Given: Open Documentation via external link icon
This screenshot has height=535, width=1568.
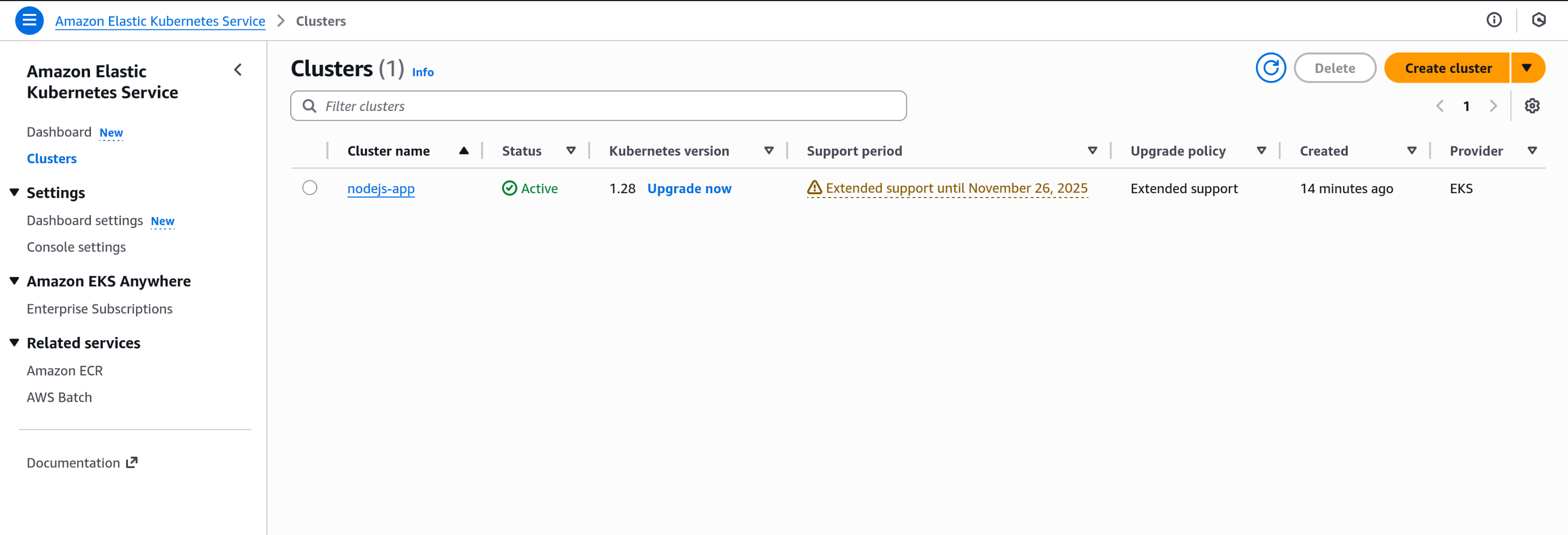Looking at the screenshot, I should tap(131, 462).
